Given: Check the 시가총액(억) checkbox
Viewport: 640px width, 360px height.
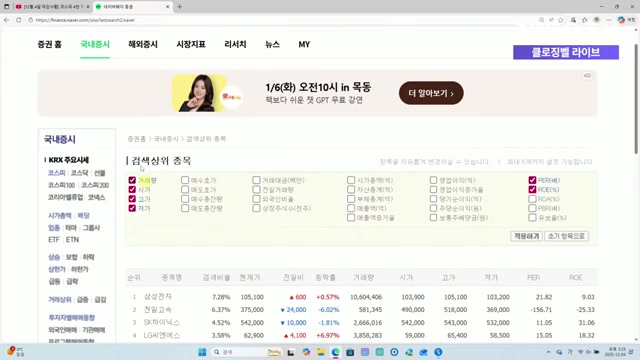Looking at the screenshot, I should tap(351, 180).
